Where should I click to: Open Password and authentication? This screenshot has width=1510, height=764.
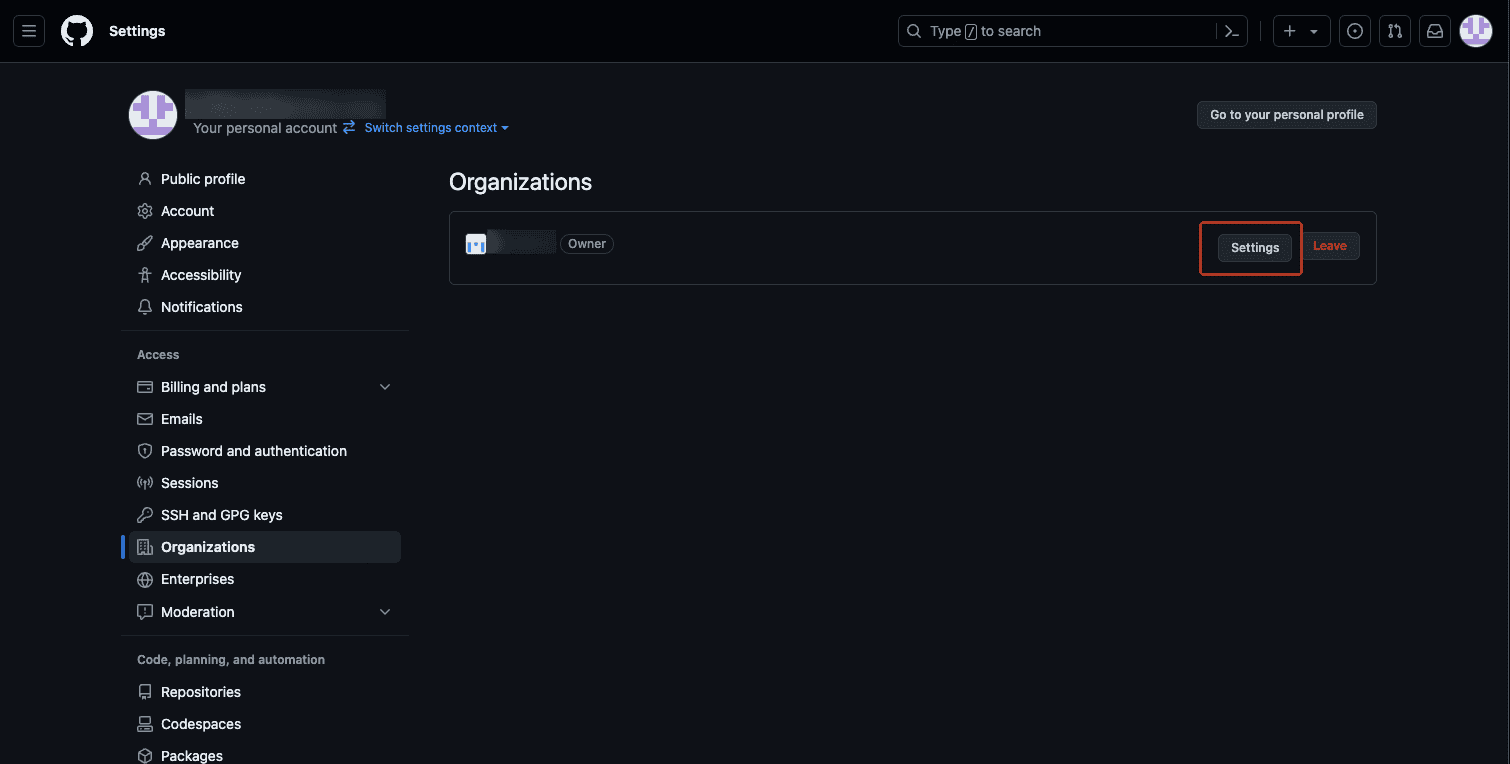point(265,451)
